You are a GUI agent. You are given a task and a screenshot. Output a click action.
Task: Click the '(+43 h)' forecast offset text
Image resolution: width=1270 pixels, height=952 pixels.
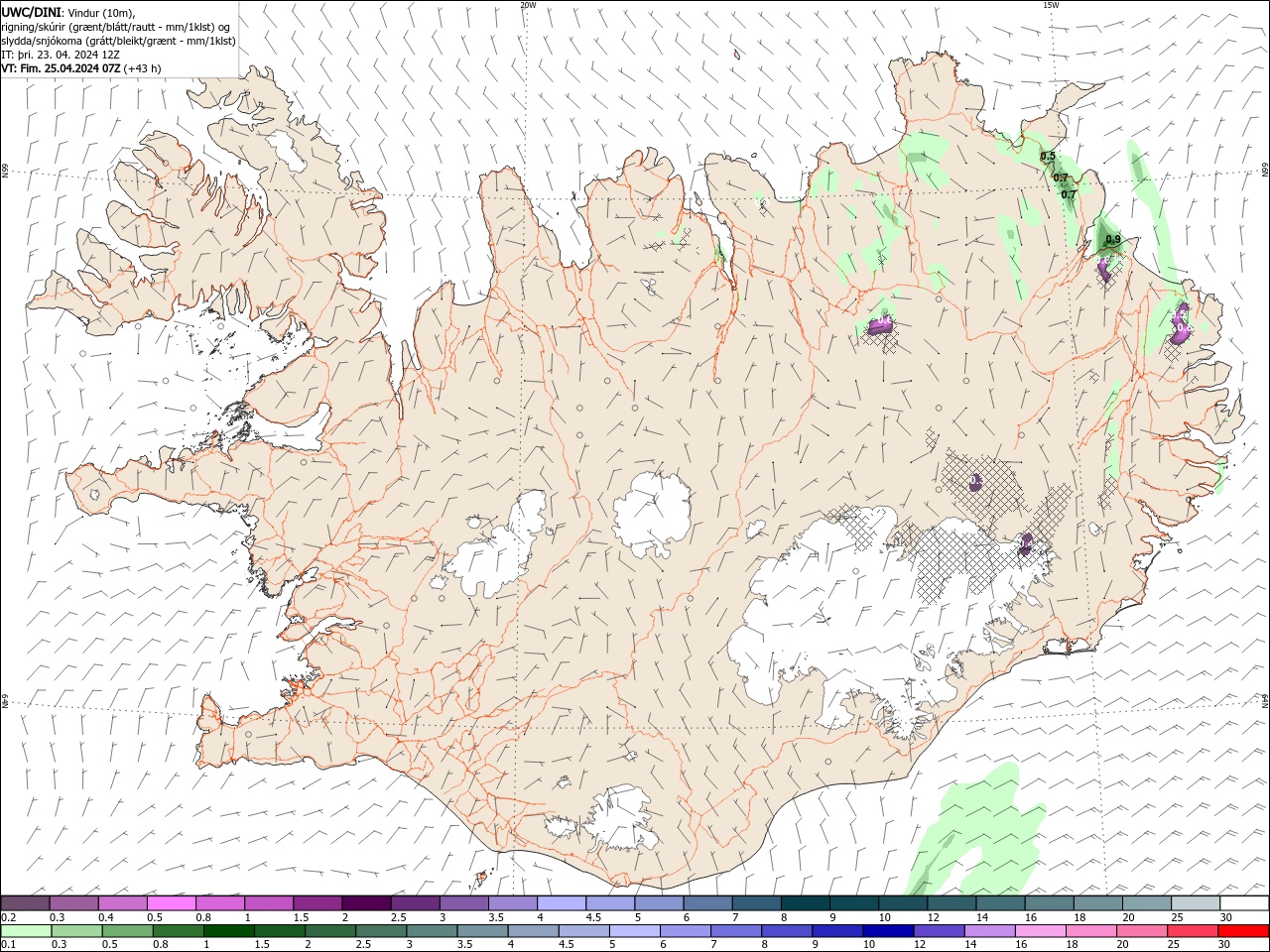144,68
